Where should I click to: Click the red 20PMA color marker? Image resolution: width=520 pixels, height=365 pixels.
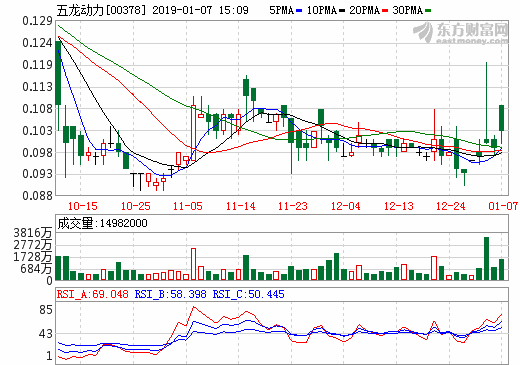point(385,11)
